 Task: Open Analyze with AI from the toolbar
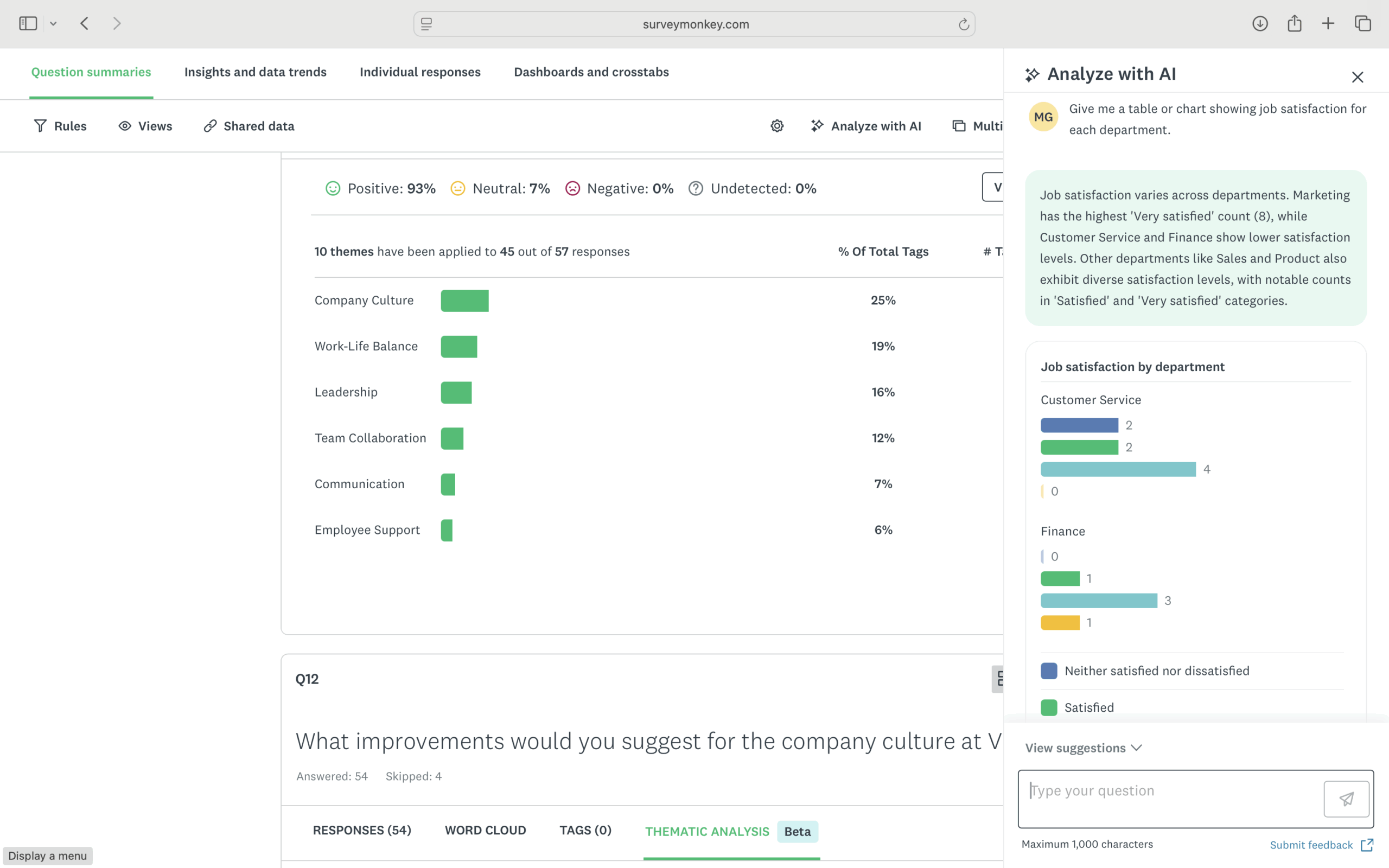pos(865,126)
